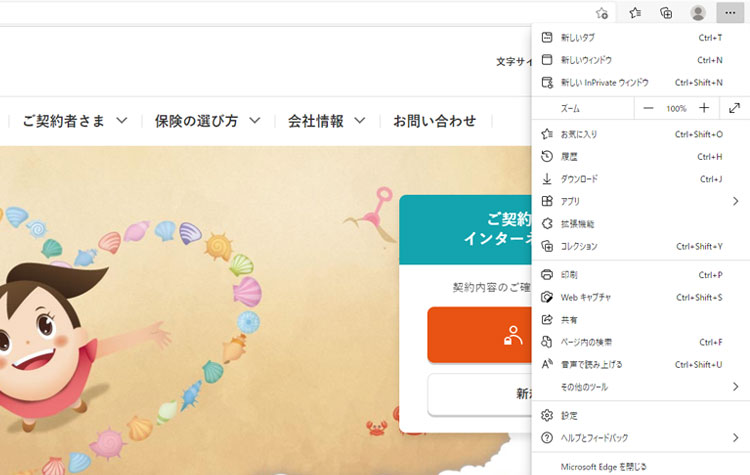The width and height of the screenshot is (750, 475).
Task: Zoom in using the plus button
Action: coord(704,108)
